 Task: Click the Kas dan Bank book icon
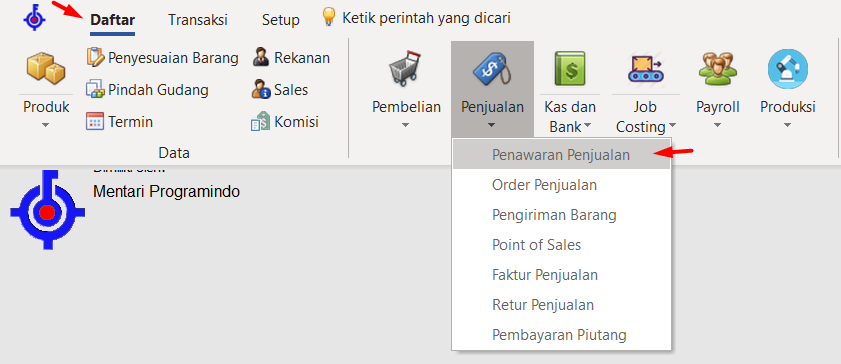(570, 69)
